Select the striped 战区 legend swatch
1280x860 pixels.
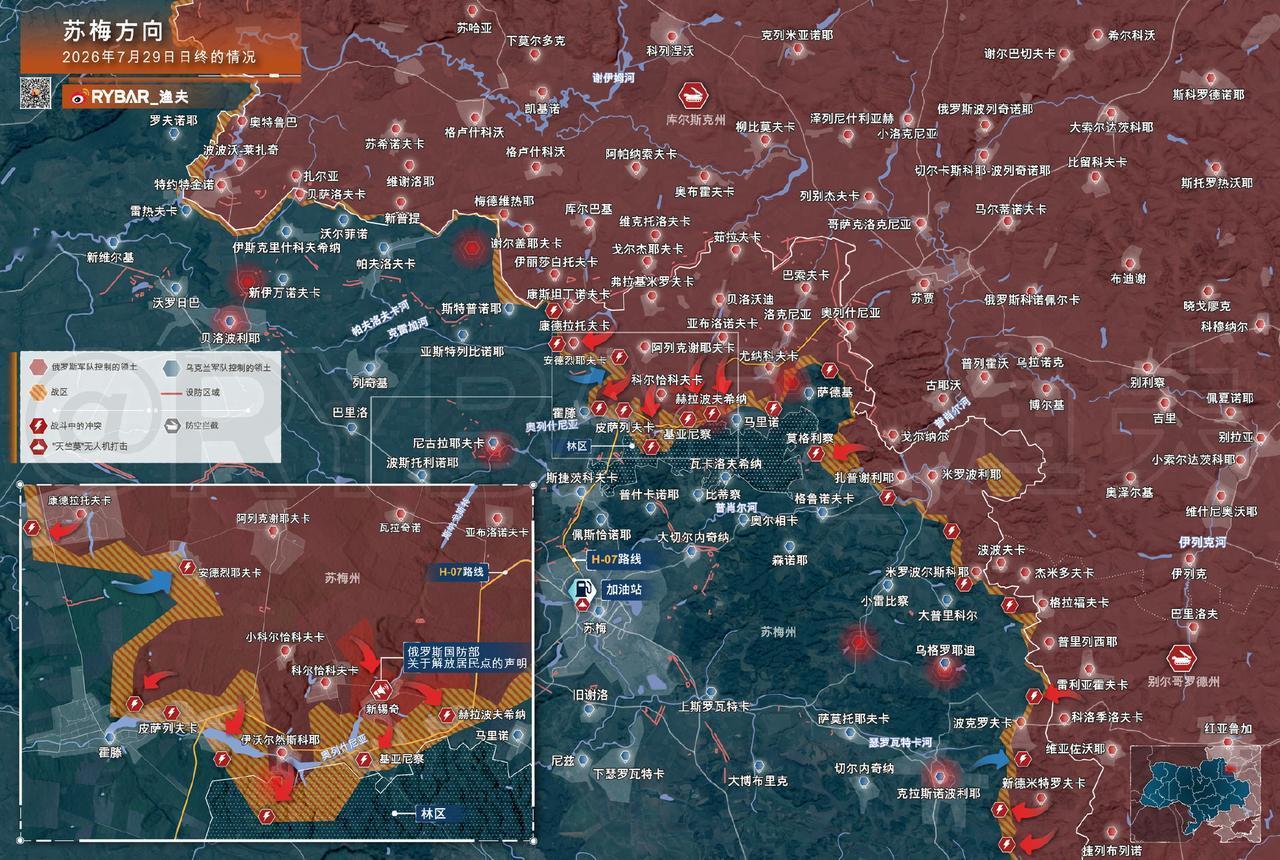38,393
